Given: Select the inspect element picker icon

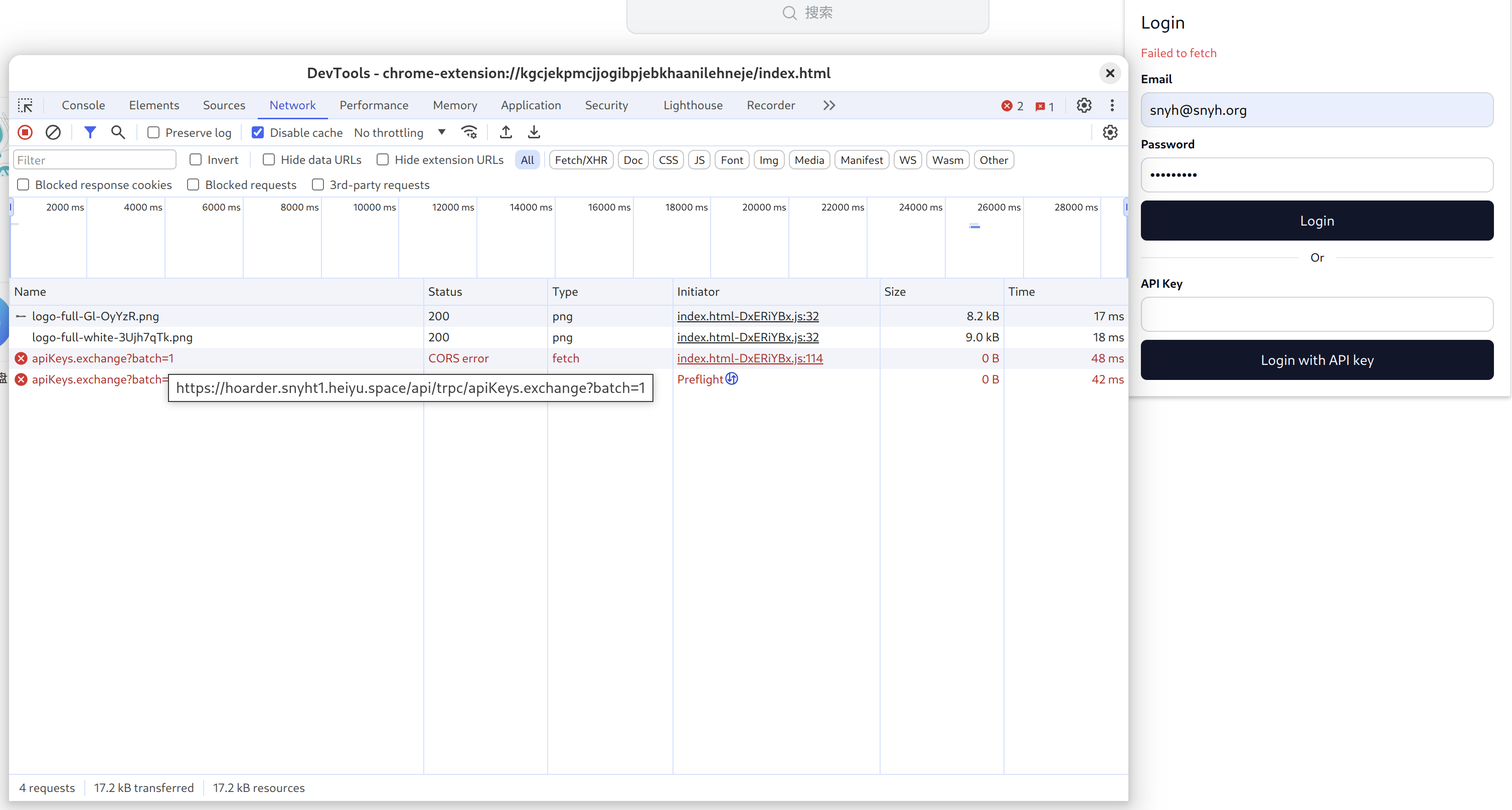Looking at the screenshot, I should [x=25, y=106].
